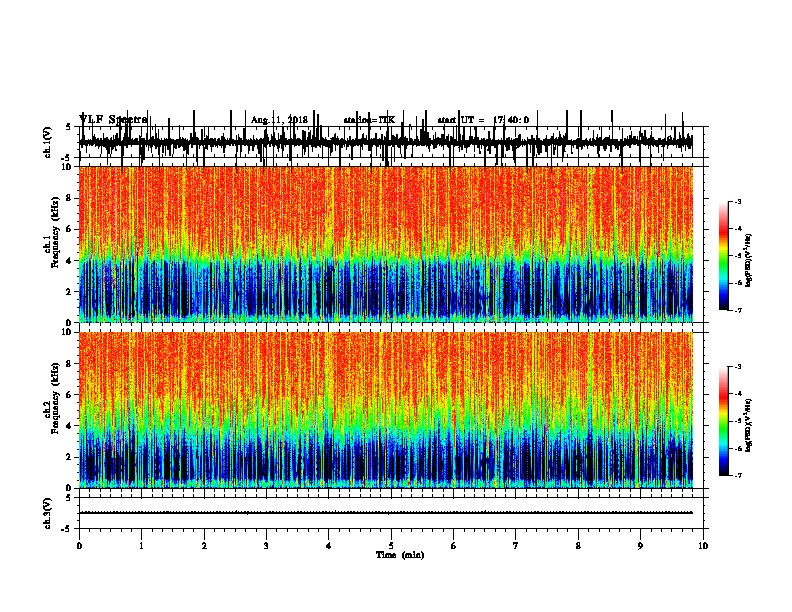
Task: Click the log(PSD) label of the ch.2 colorbar
Action: [x=748, y=425]
